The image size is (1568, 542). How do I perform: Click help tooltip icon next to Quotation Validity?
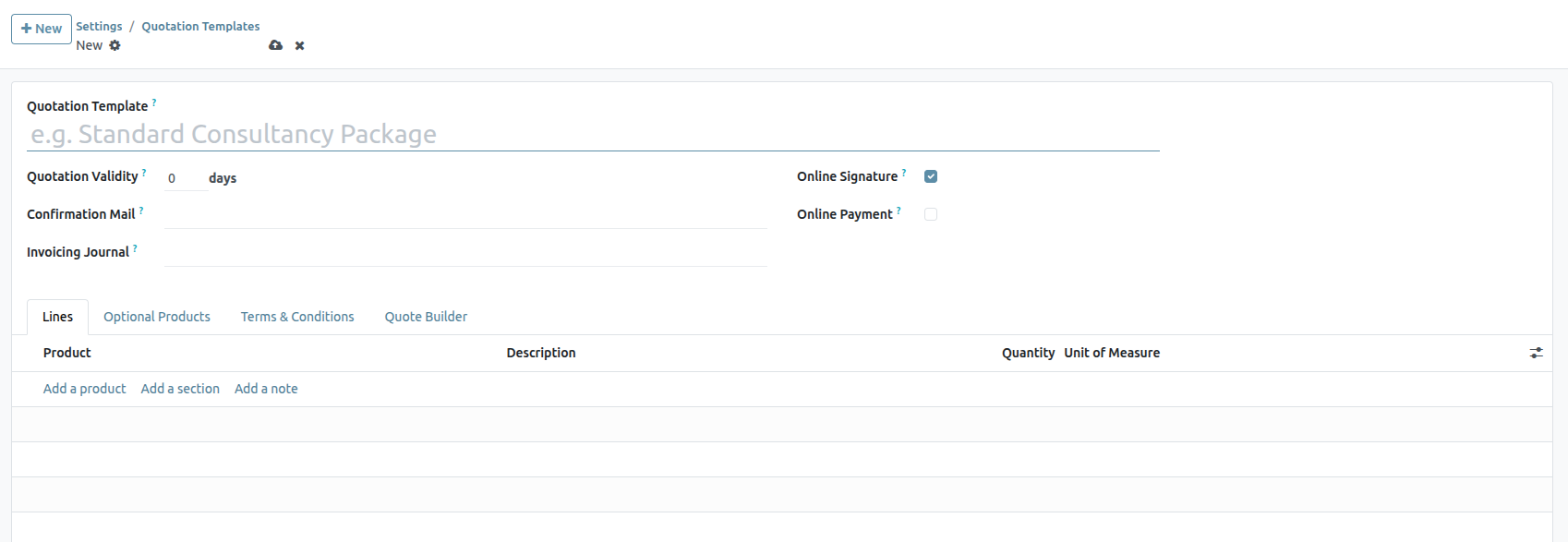pos(144,173)
